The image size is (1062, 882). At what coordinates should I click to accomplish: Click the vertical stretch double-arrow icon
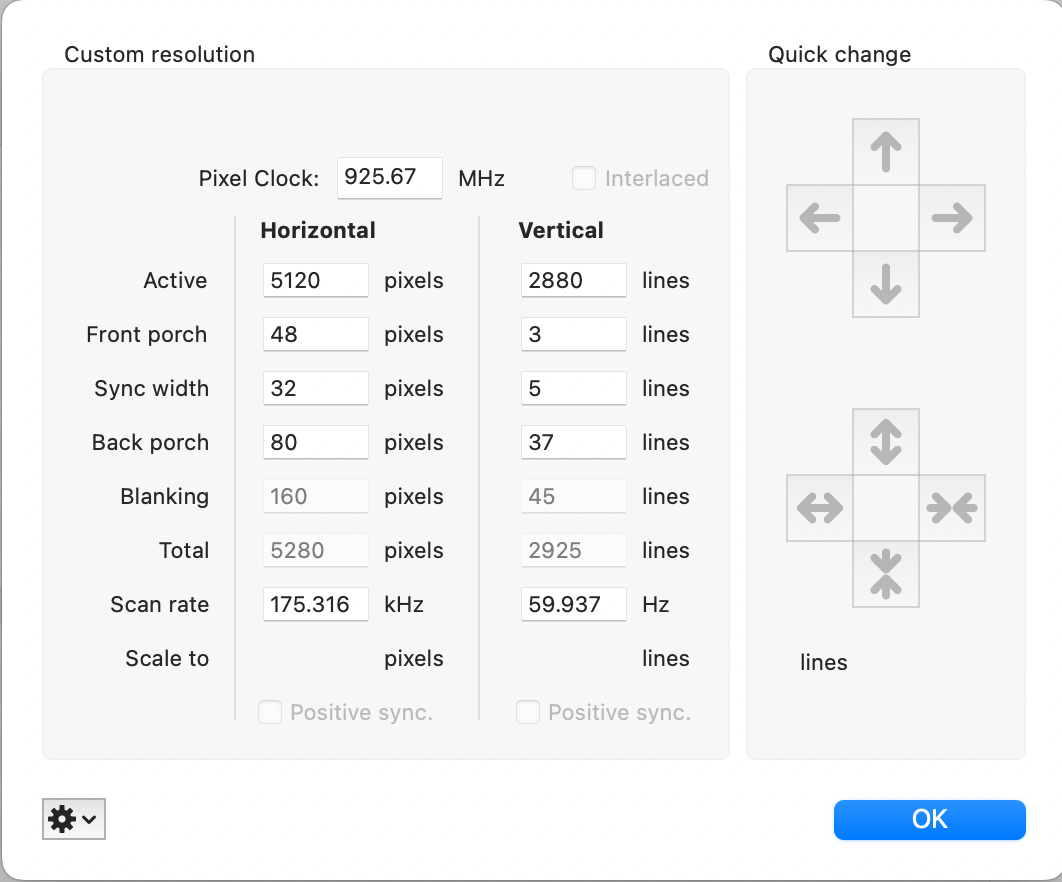(885, 442)
